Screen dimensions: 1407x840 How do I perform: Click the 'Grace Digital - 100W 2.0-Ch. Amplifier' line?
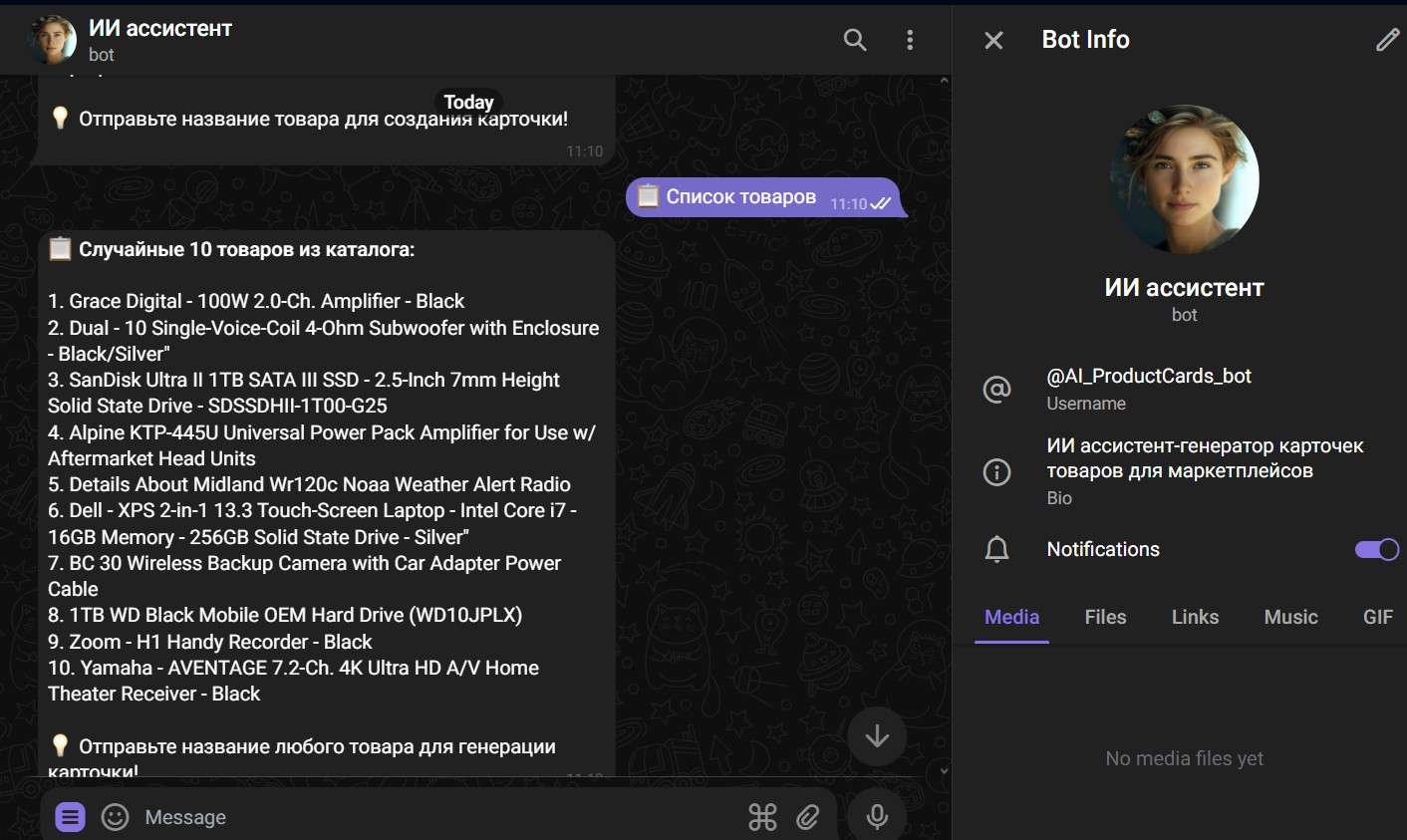[256, 301]
